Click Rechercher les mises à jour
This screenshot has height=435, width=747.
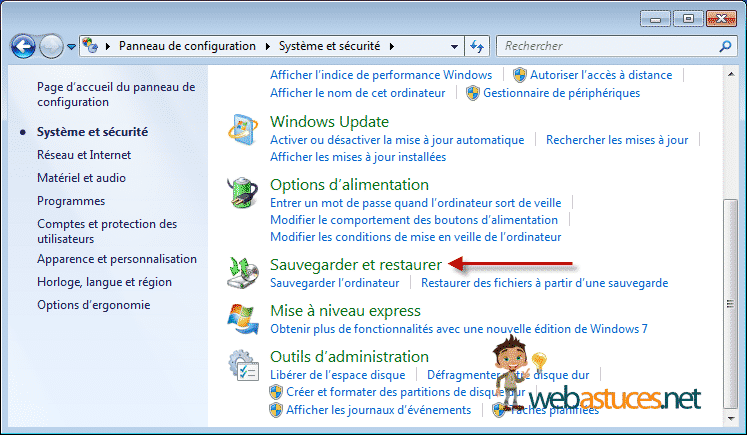617,140
